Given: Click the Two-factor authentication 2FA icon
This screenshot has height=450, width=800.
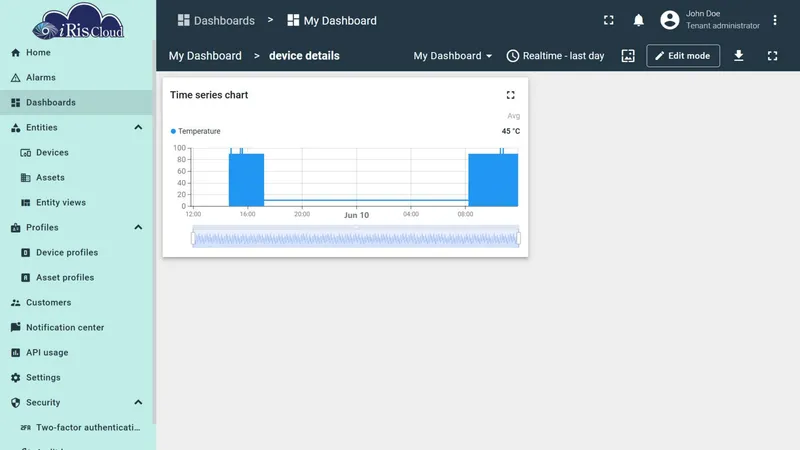Looking at the screenshot, I should pos(26,428).
